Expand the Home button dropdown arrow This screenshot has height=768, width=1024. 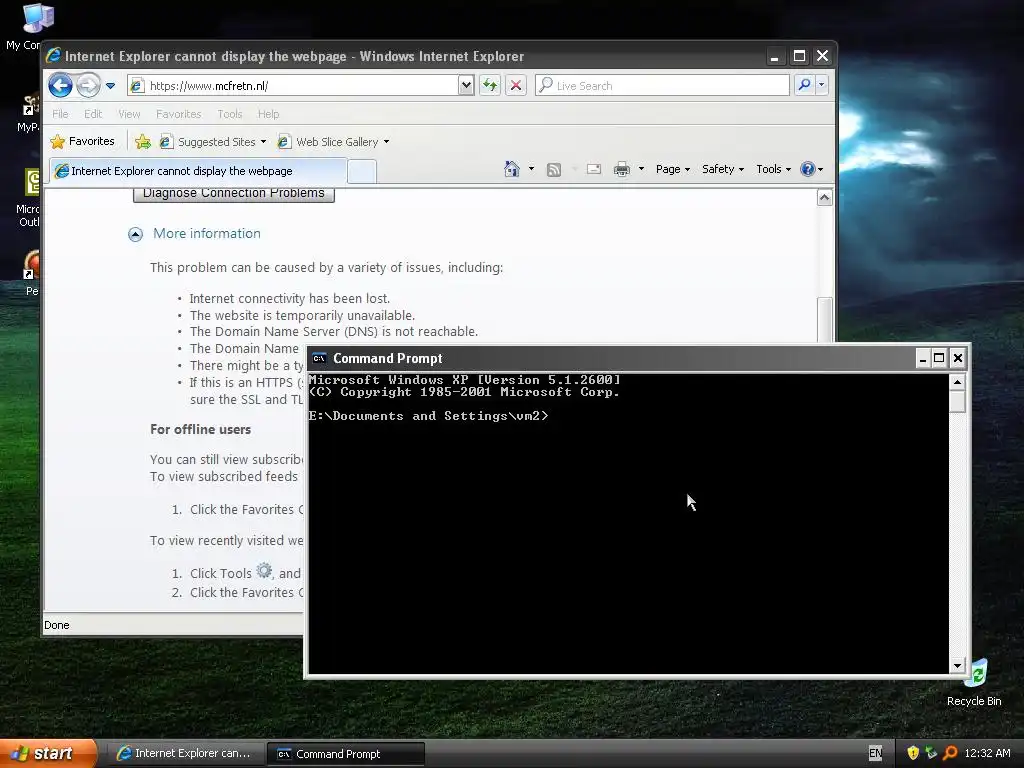(x=531, y=169)
